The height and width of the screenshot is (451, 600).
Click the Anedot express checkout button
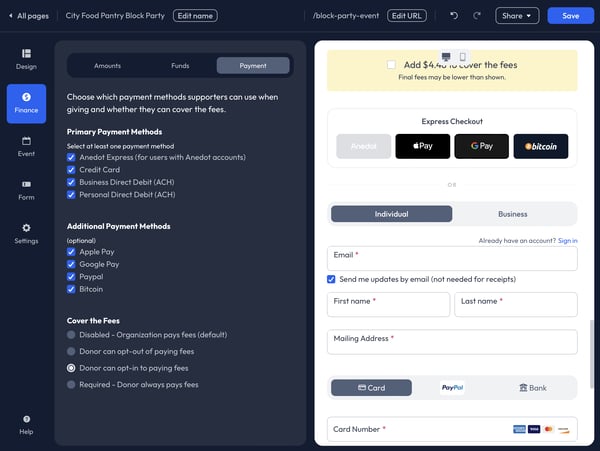[x=364, y=146]
